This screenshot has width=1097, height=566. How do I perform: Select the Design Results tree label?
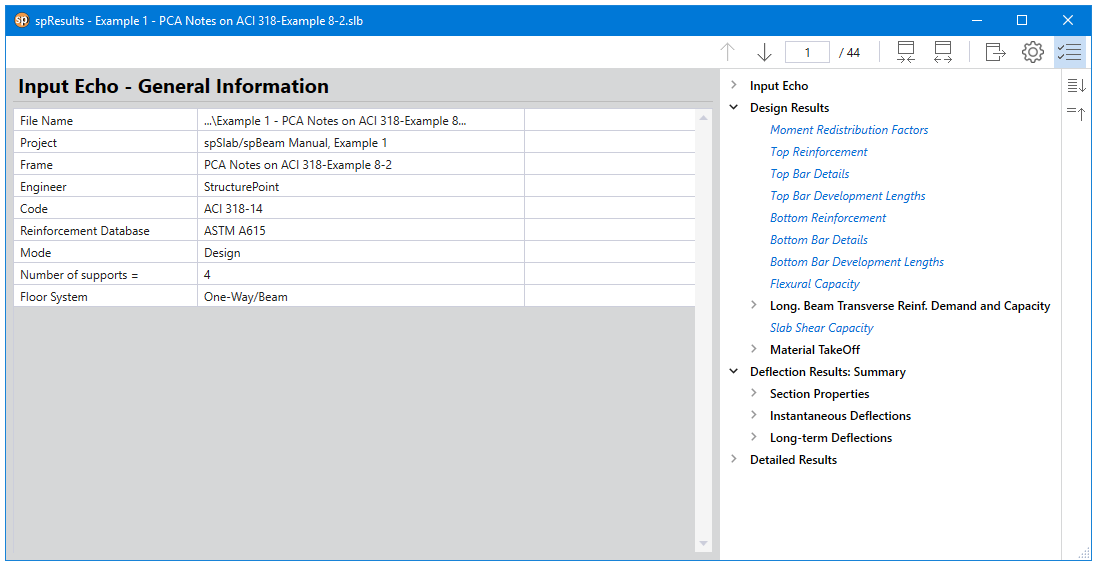click(790, 108)
